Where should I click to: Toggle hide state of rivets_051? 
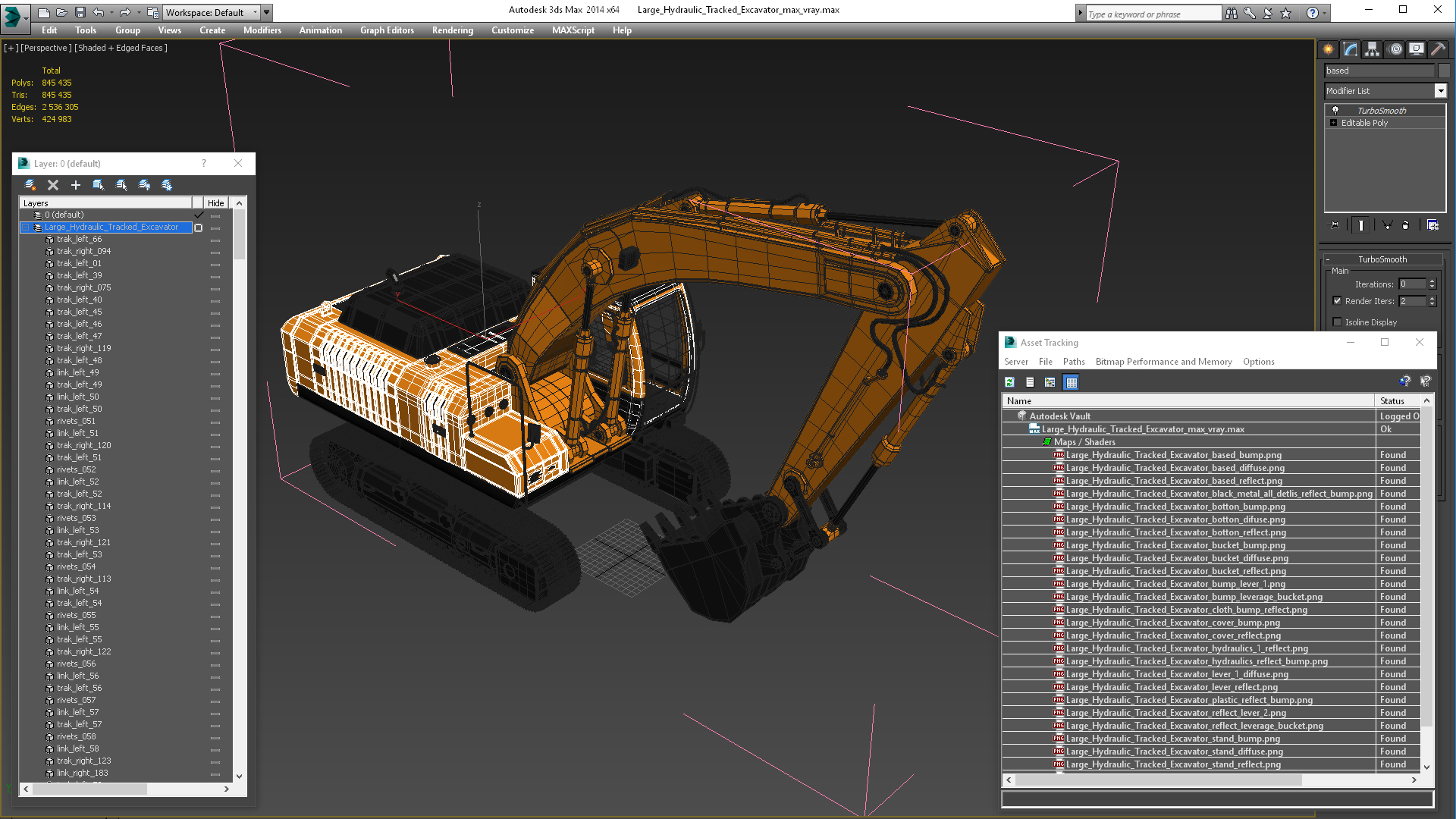(215, 422)
